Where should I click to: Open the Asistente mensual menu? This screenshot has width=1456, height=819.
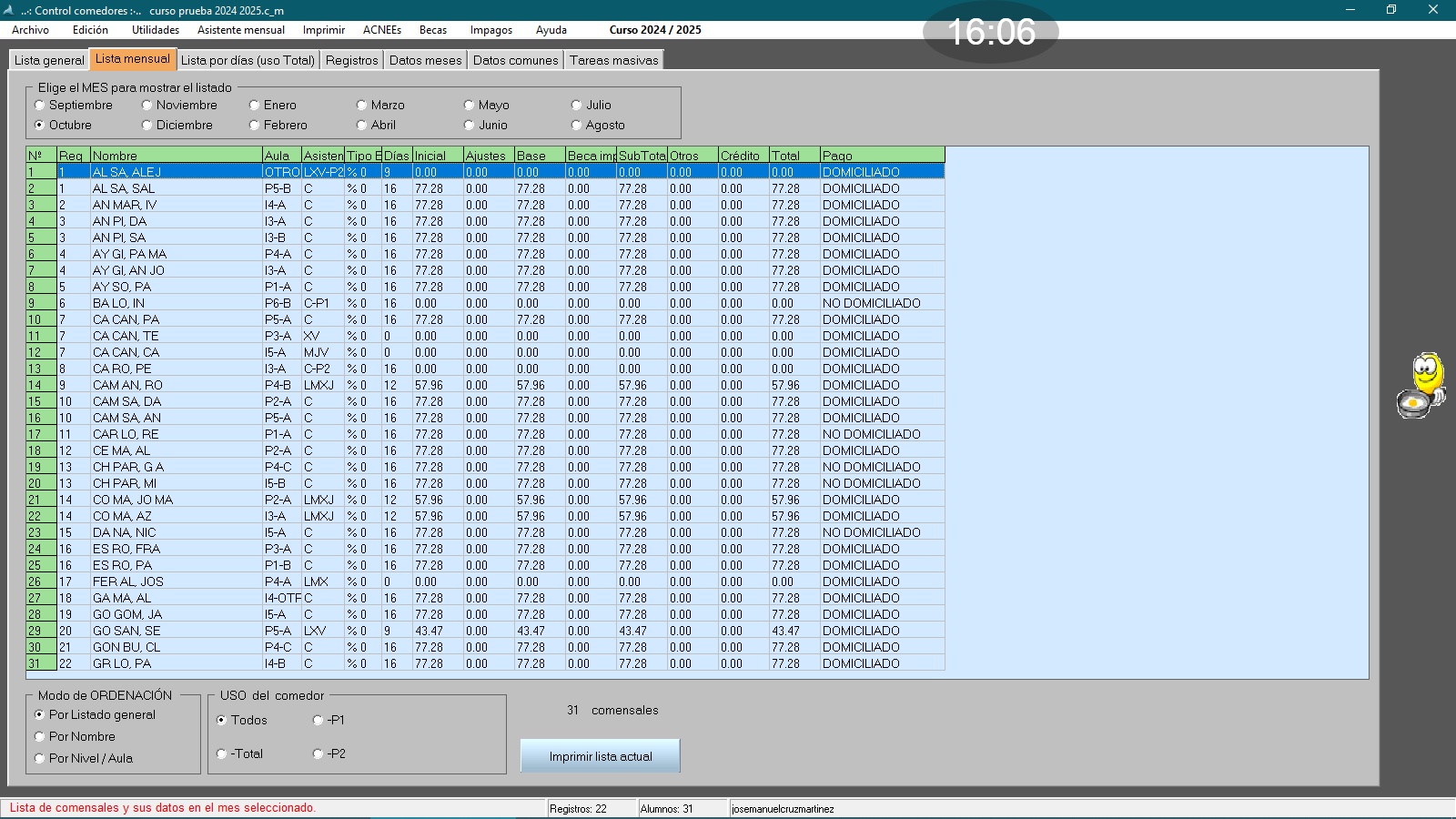pyautogui.click(x=241, y=30)
